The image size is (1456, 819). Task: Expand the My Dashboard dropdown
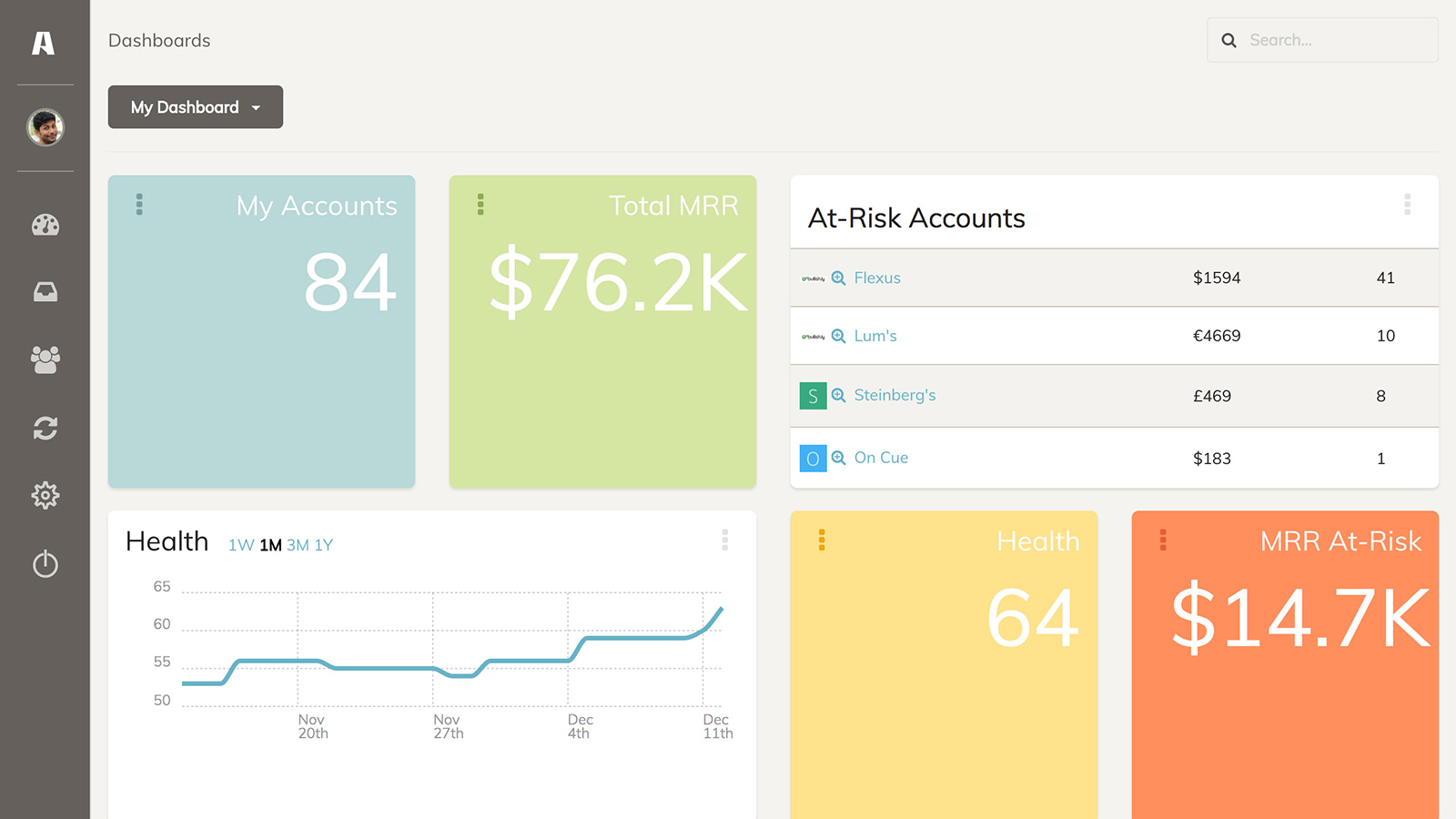pos(196,107)
